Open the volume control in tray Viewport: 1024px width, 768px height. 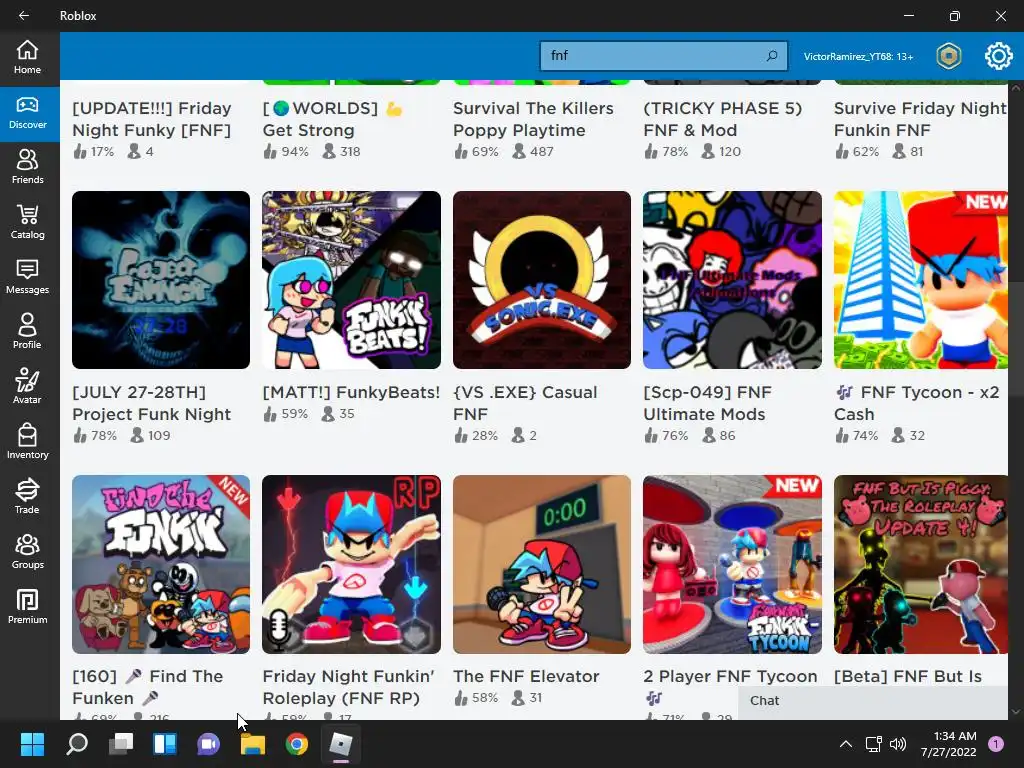coord(898,744)
